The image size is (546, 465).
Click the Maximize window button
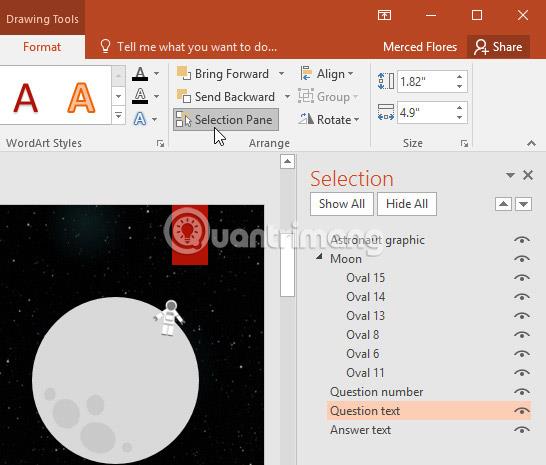tap(477, 15)
